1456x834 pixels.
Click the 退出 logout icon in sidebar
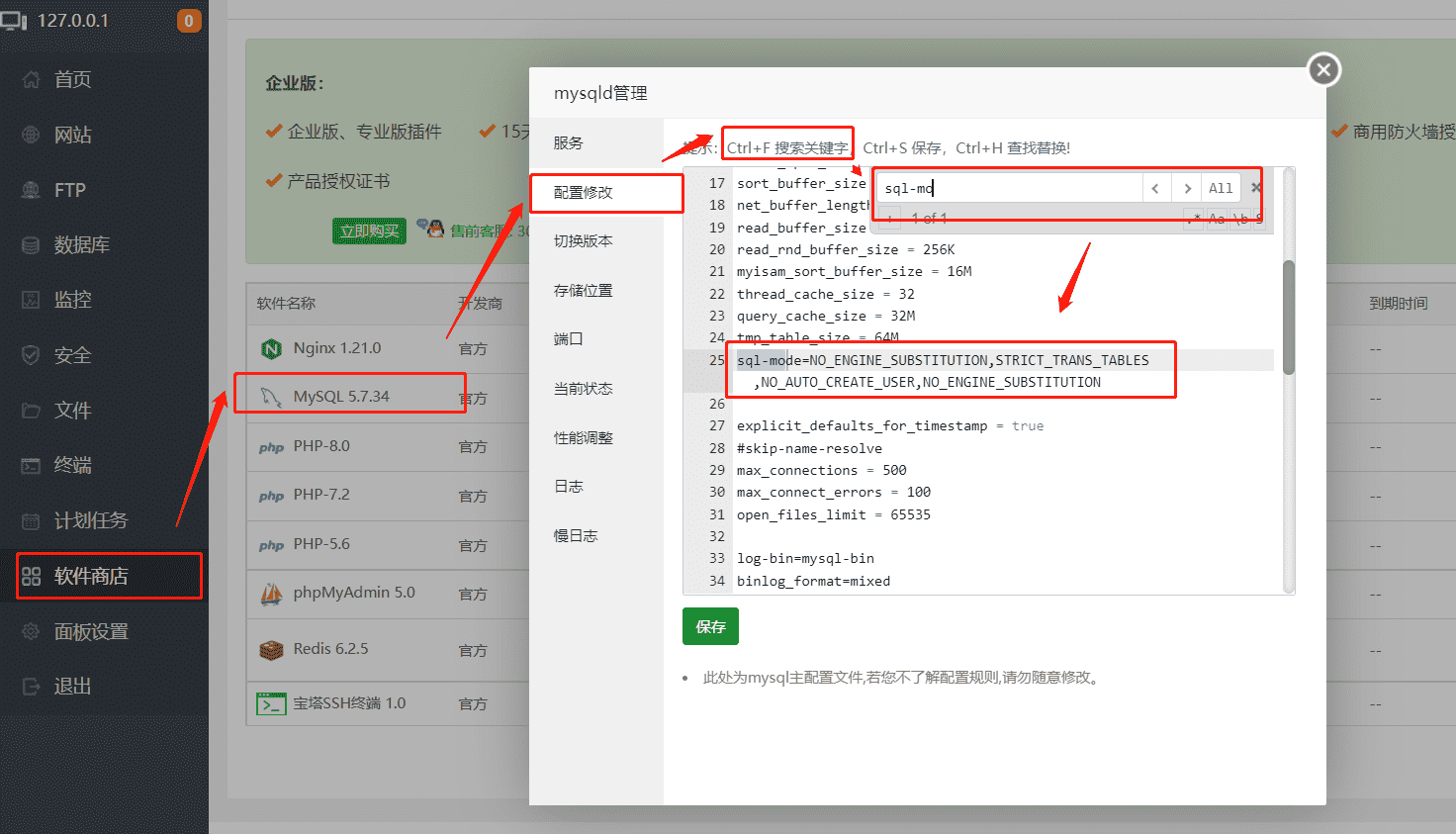tap(31, 686)
